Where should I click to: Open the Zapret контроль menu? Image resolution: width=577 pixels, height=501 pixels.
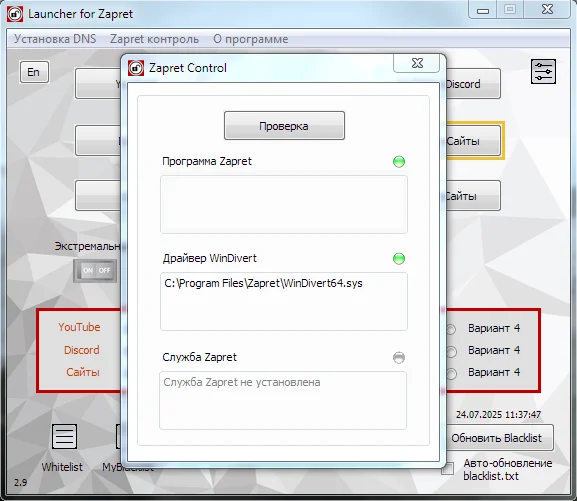155,39
